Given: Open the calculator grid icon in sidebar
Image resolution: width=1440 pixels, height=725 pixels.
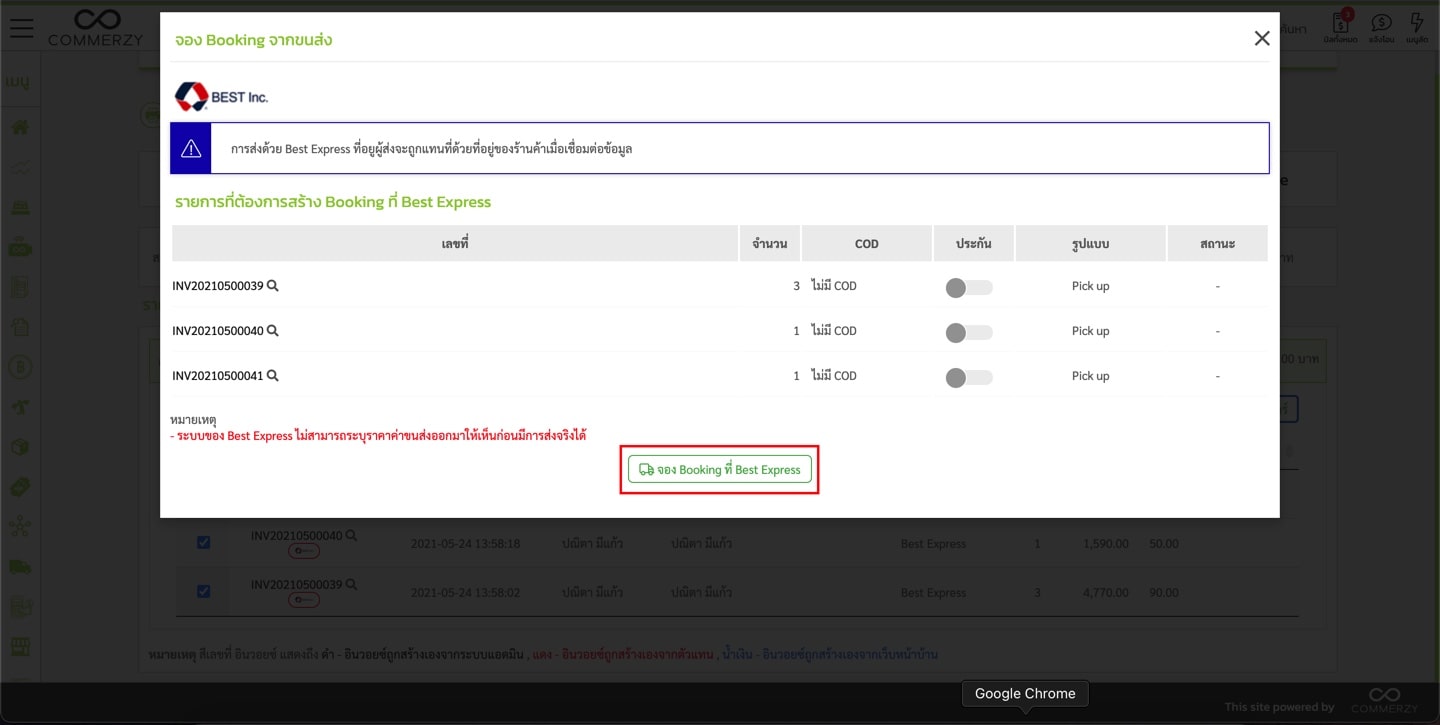Looking at the screenshot, I should pos(20,607).
